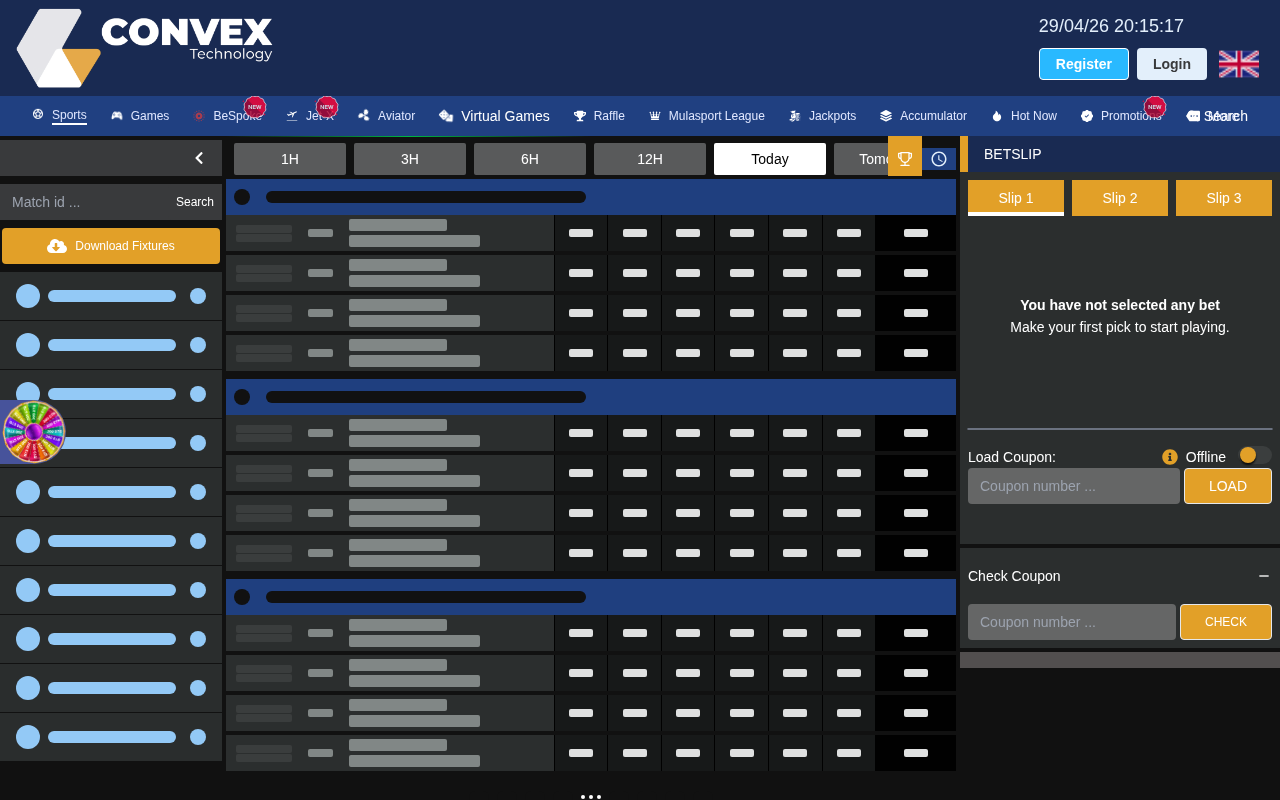Open the Aviator game link
Screen dimensions: 1280x800
(x=386, y=116)
